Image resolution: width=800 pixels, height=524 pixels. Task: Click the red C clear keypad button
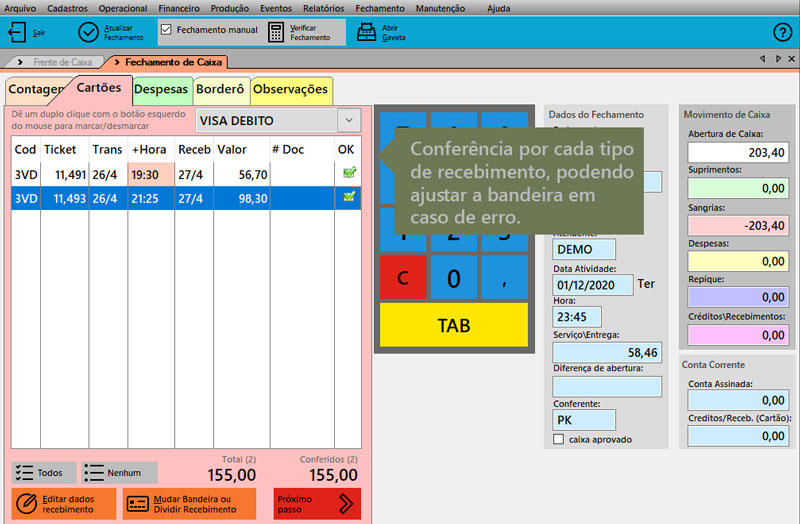(403, 278)
